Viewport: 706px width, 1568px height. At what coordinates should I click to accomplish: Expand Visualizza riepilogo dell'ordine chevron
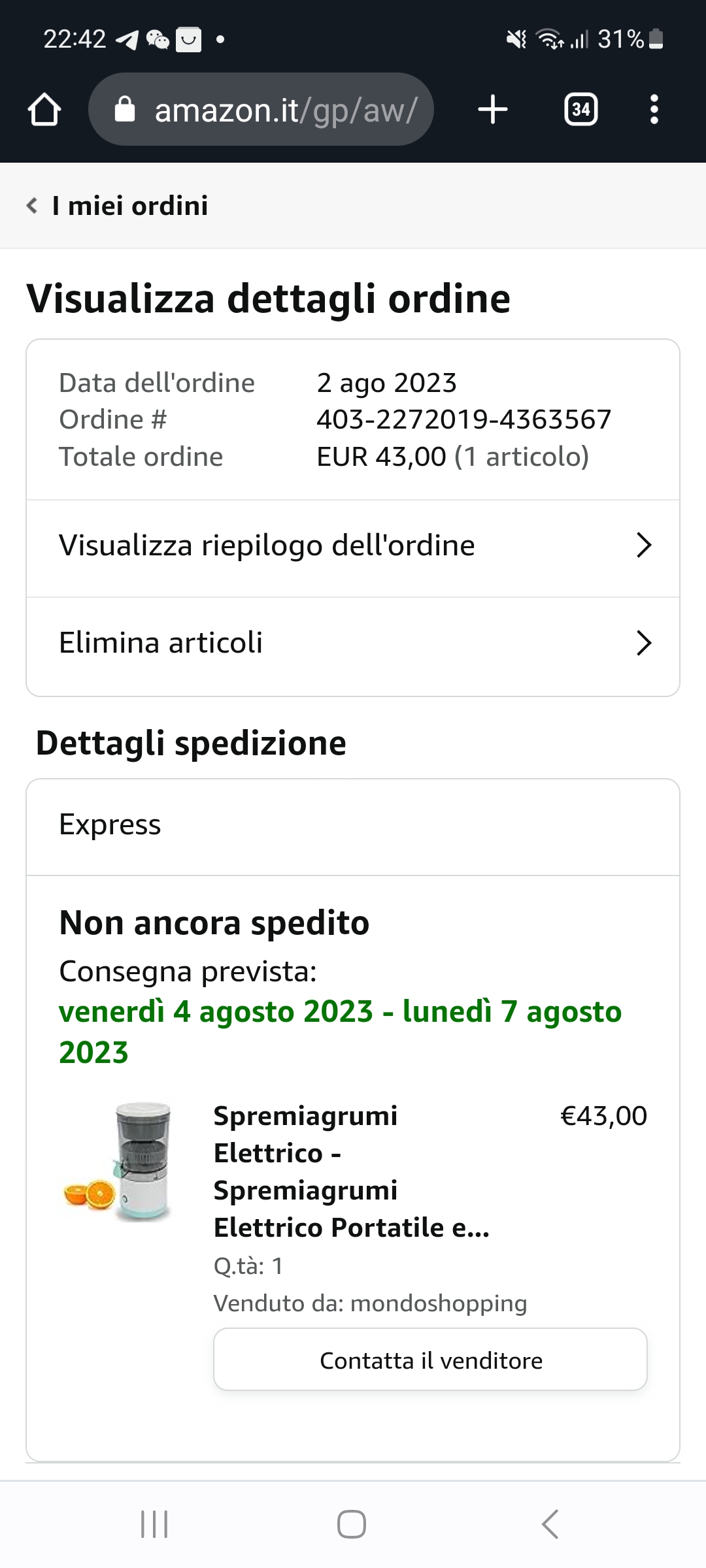[x=644, y=546]
